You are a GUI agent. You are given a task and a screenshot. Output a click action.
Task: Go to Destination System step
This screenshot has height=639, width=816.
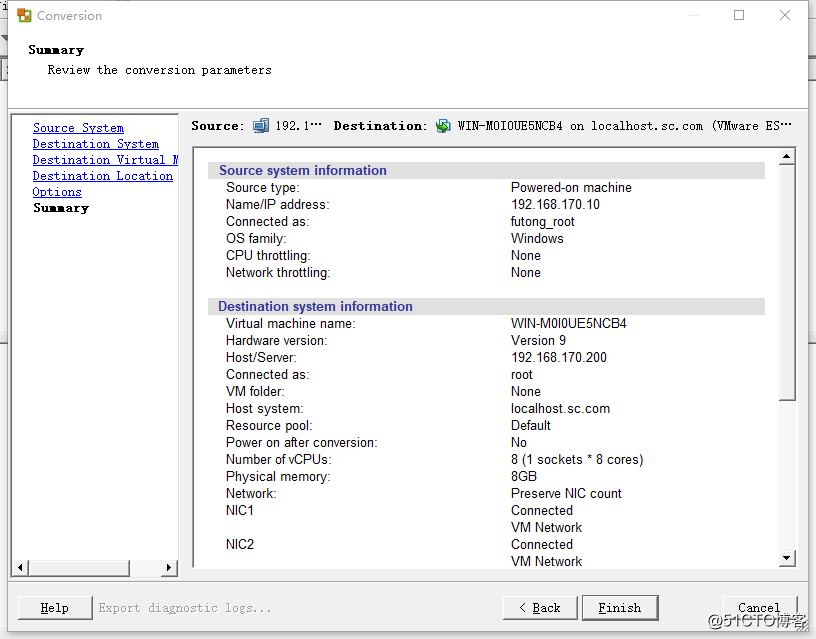pos(96,144)
